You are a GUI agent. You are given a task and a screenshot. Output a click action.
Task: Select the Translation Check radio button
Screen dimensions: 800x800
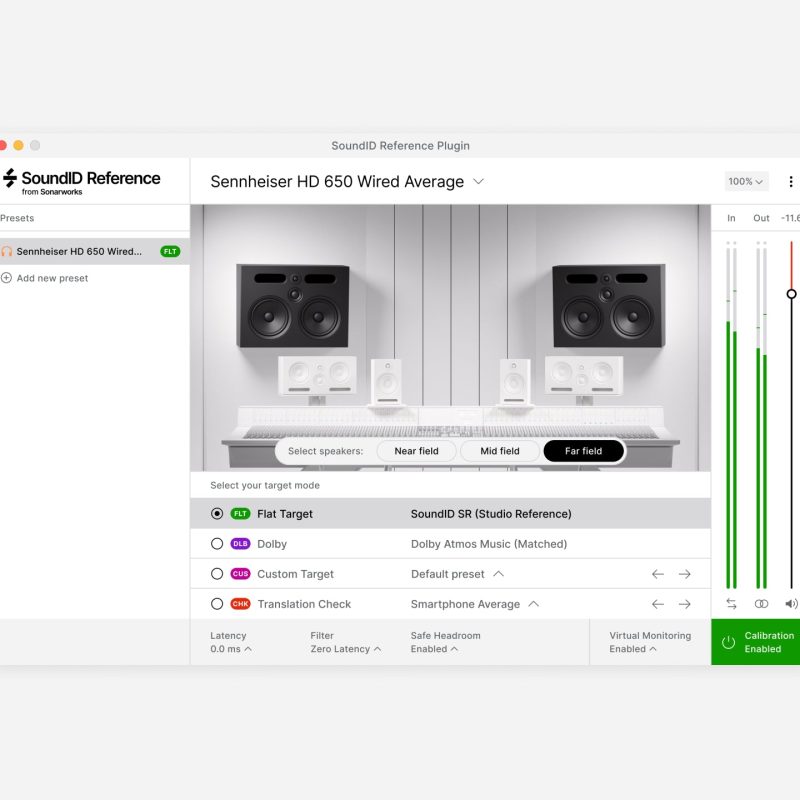tap(217, 604)
